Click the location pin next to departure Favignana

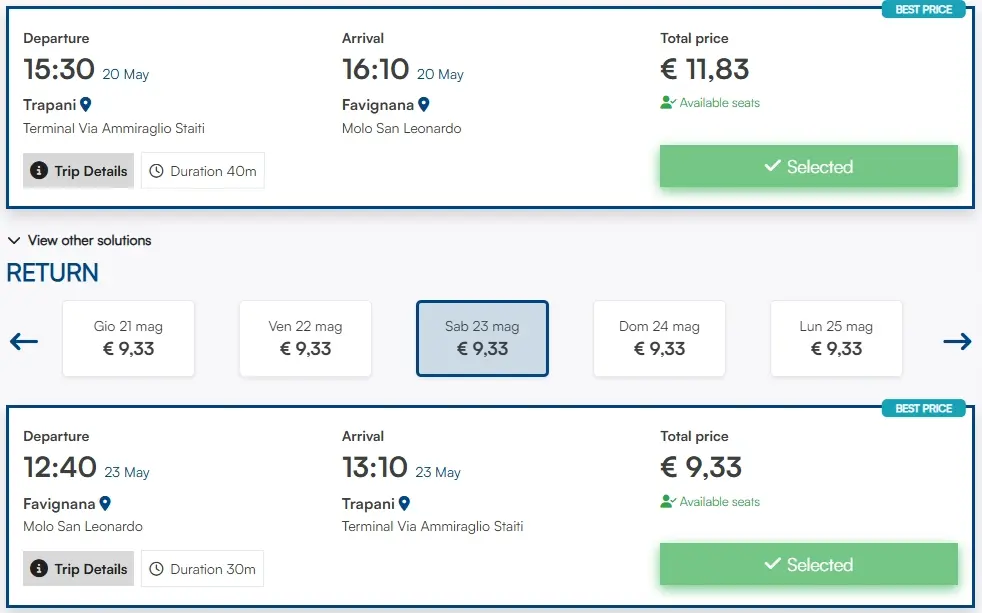105,503
